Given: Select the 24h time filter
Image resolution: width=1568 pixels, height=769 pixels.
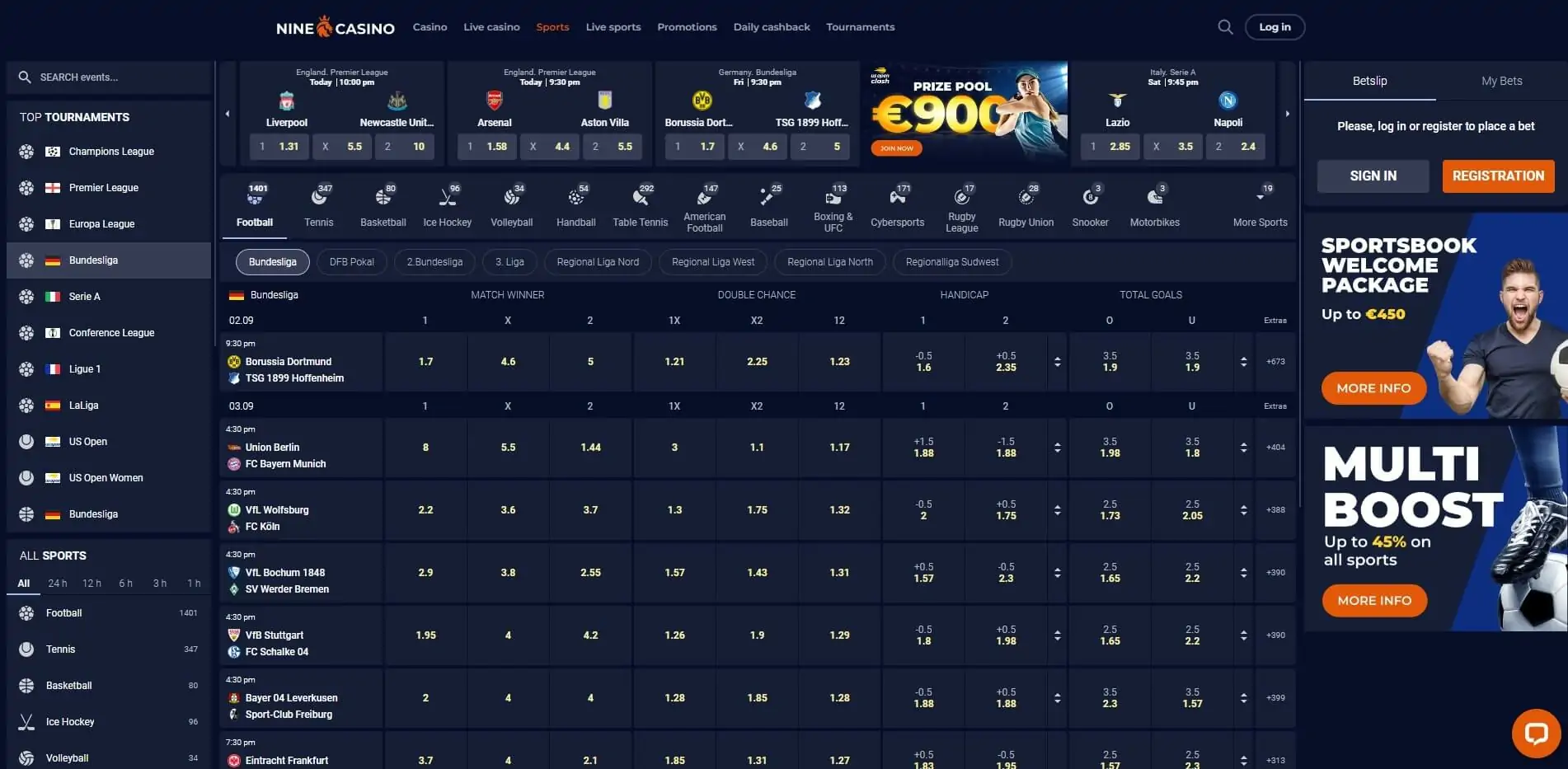Looking at the screenshot, I should [x=57, y=583].
